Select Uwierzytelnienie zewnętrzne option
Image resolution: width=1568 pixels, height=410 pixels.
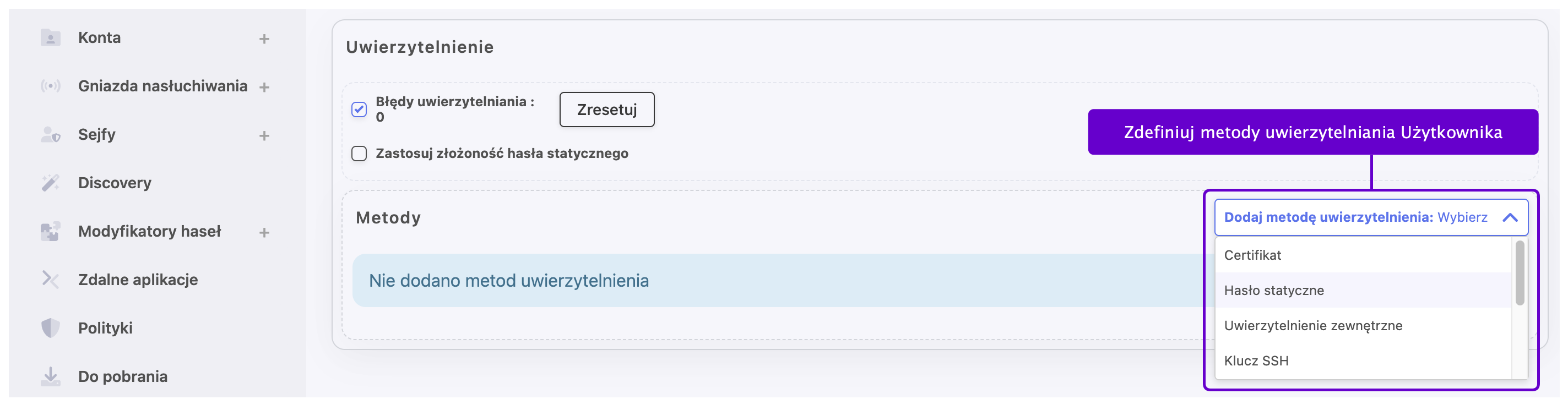point(1313,326)
